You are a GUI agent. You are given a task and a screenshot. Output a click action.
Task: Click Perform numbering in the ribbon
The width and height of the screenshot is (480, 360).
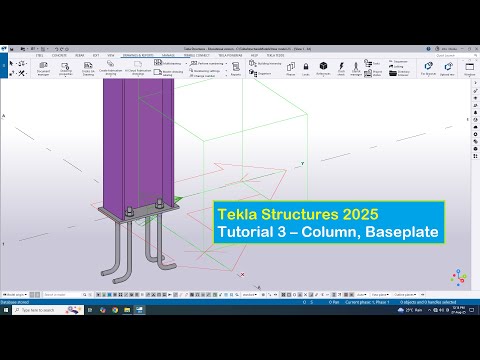click(208, 63)
